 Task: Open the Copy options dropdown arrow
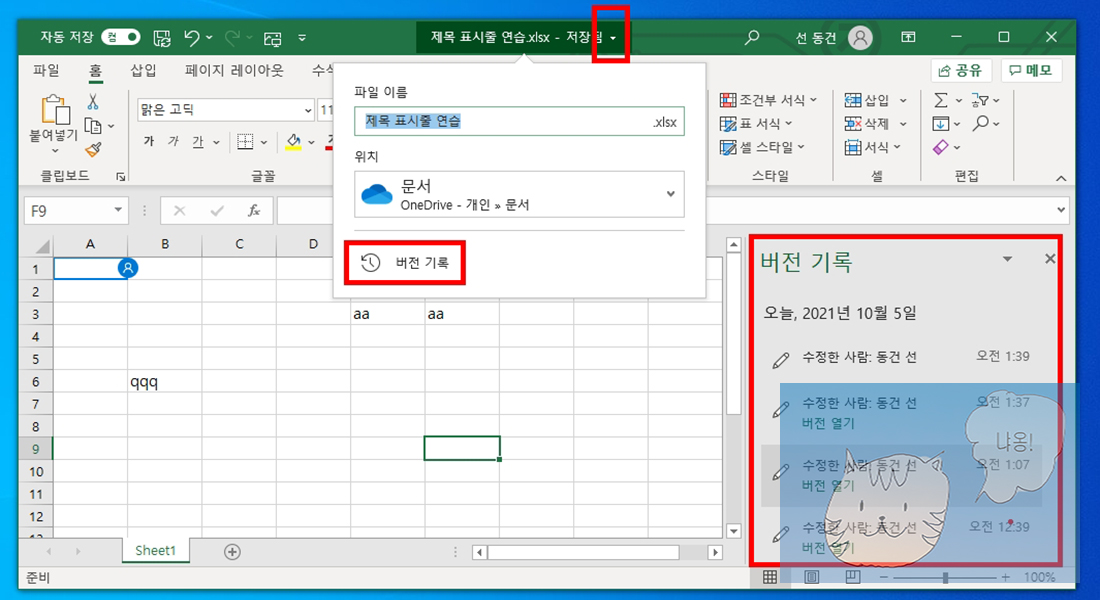[111, 126]
